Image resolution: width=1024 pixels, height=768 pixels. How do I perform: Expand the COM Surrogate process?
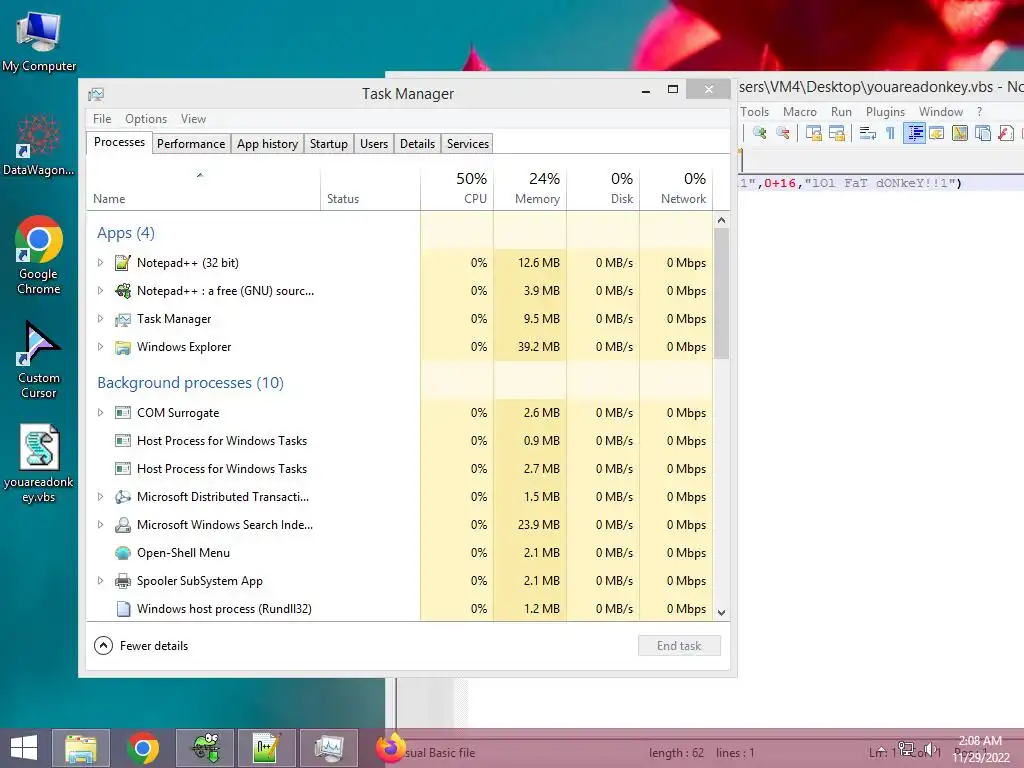tap(100, 413)
